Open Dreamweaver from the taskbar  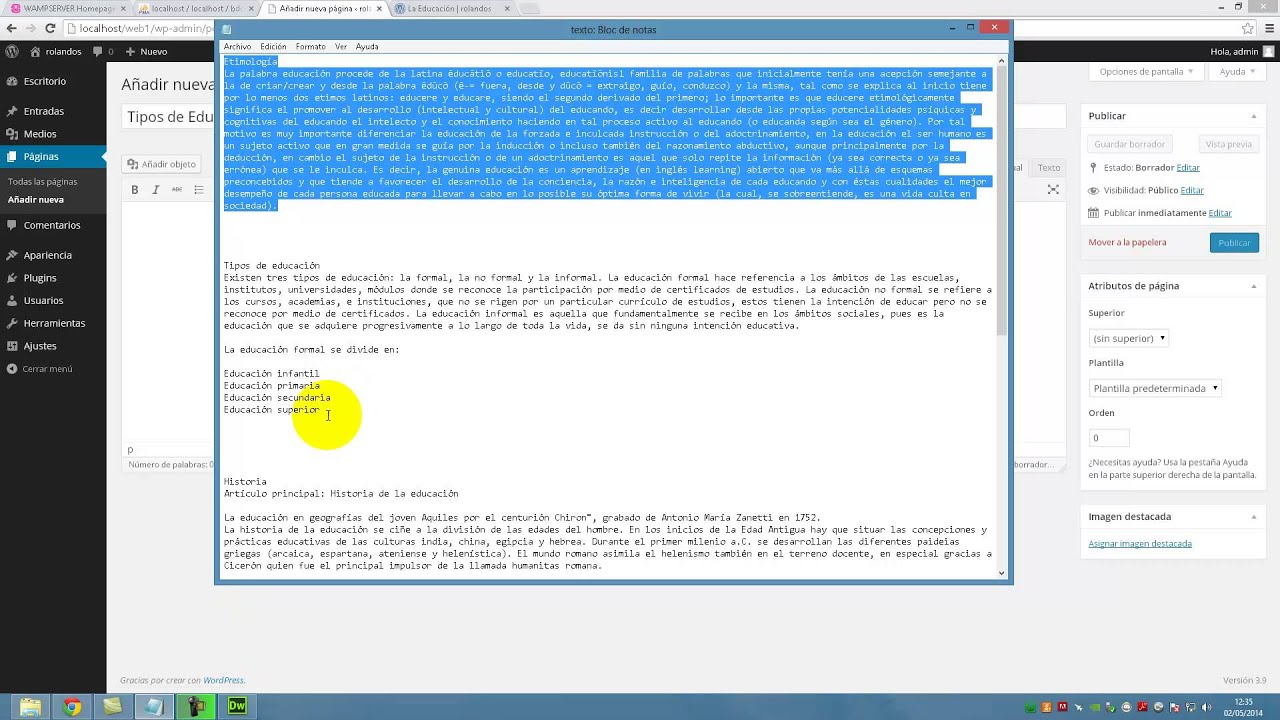click(237, 707)
